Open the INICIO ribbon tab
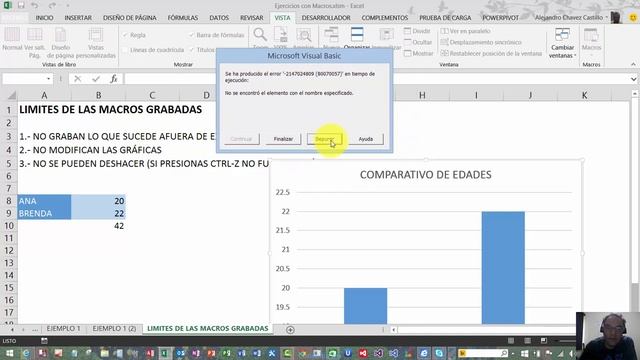 click(44, 18)
